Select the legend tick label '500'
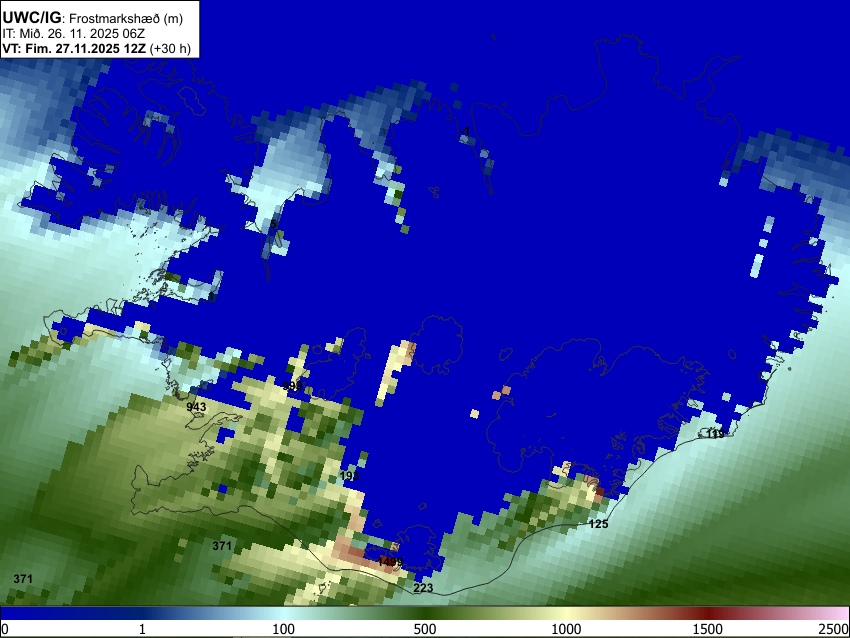850x638 pixels. pos(425,629)
